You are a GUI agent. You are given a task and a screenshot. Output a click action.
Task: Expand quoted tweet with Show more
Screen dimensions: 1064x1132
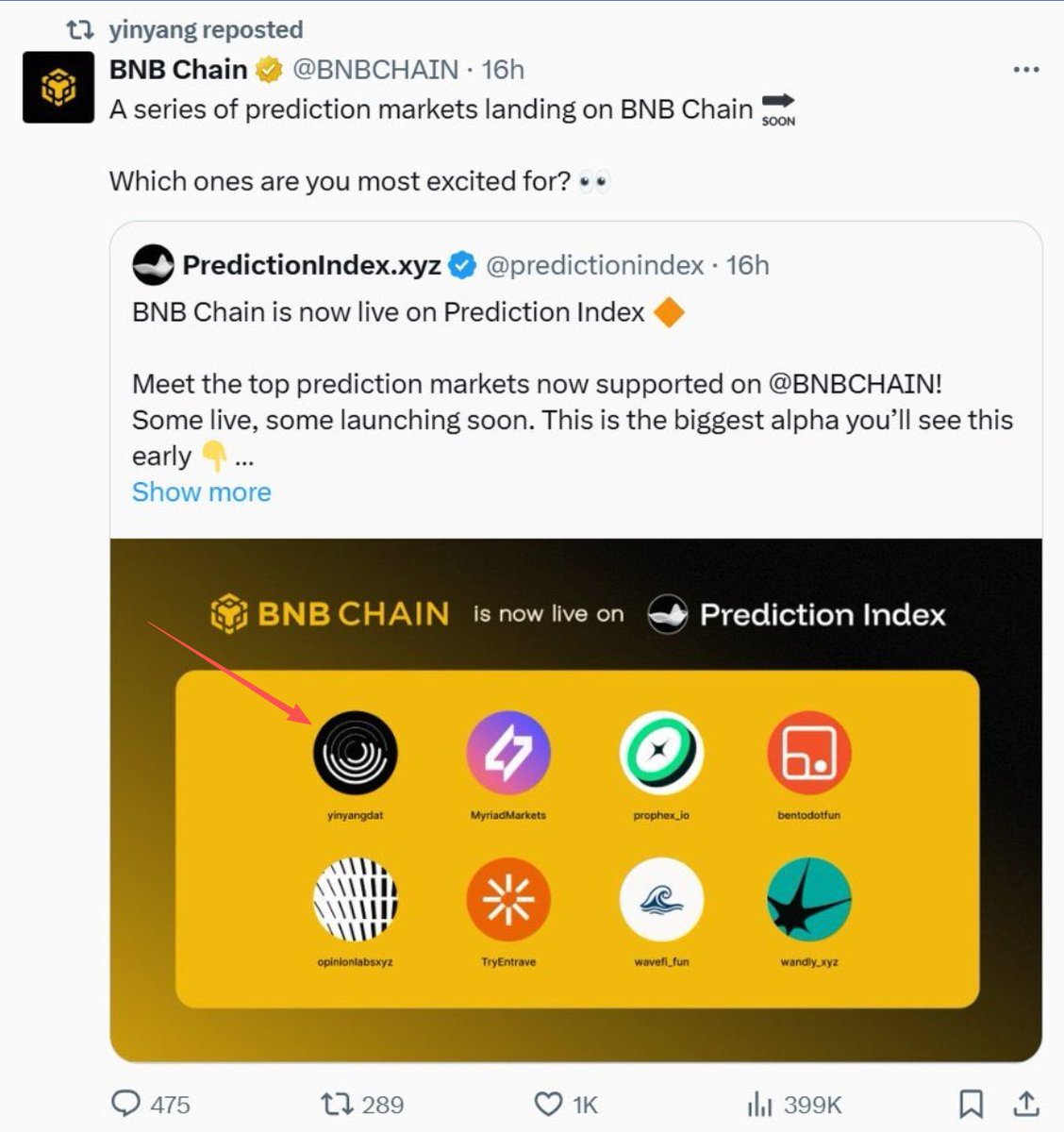[x=201, y=492]
